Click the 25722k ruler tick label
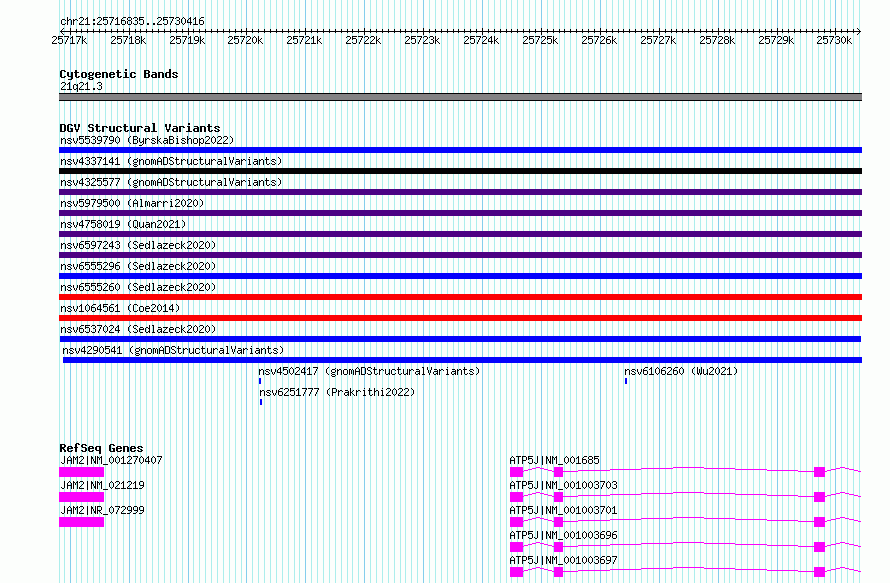The image size is (890, 583). point(363,40)
